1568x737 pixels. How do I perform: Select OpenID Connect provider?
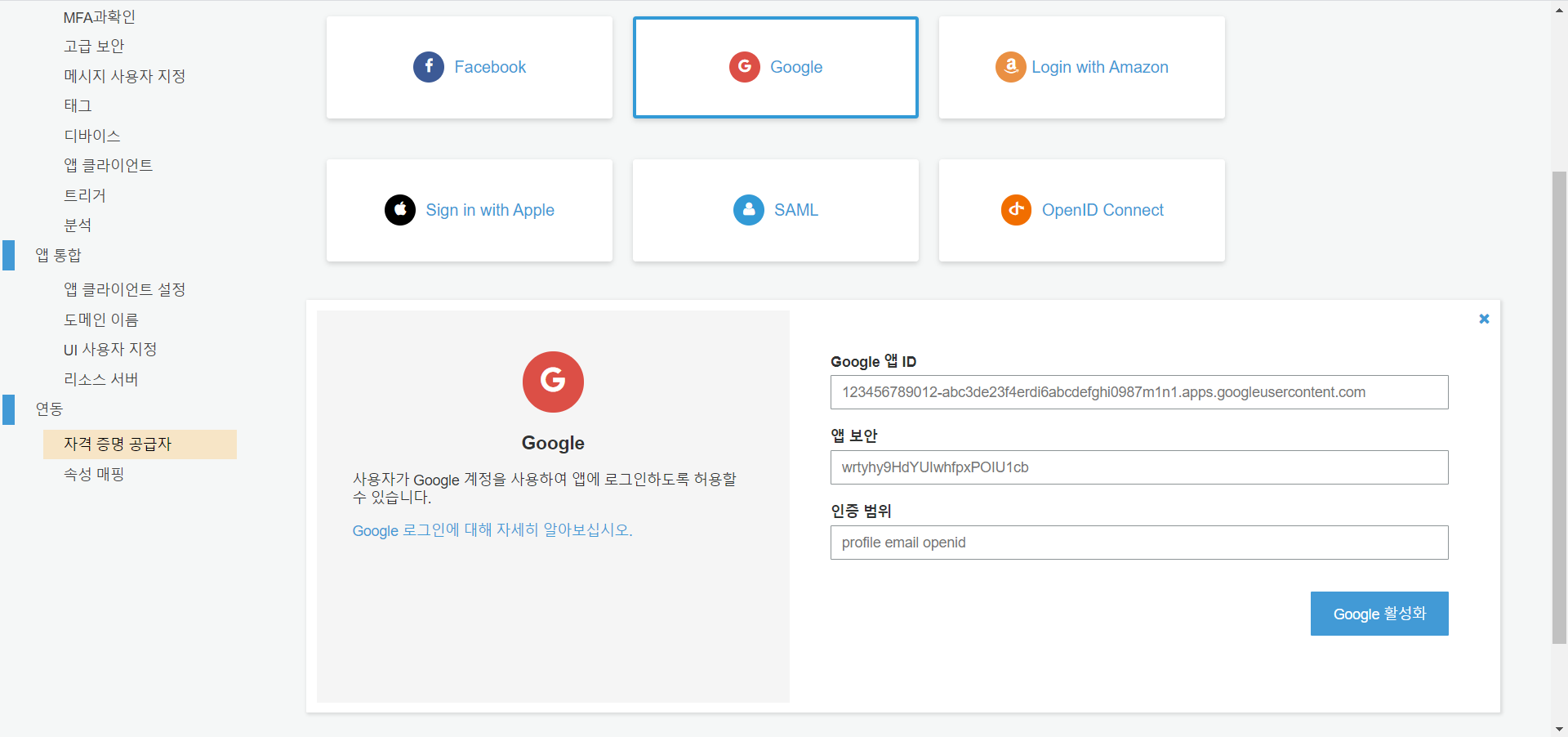click(1082, 210)
